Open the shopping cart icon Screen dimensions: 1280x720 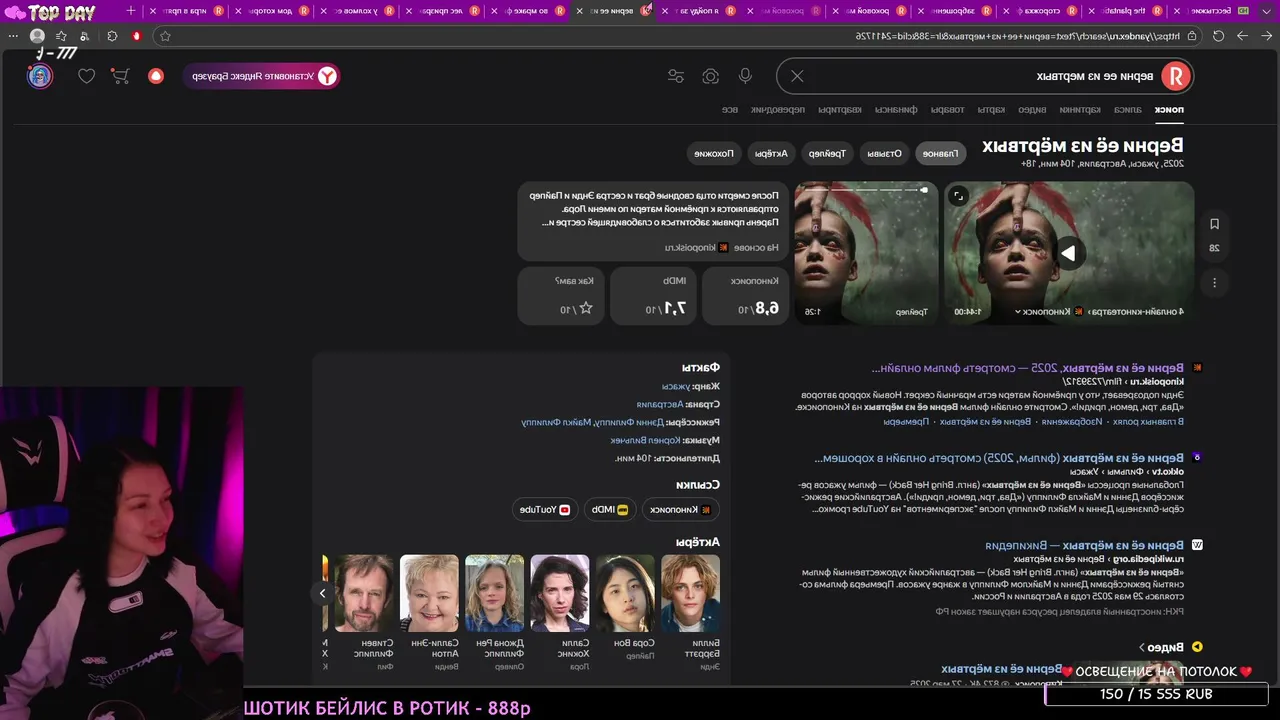[120, 76]
